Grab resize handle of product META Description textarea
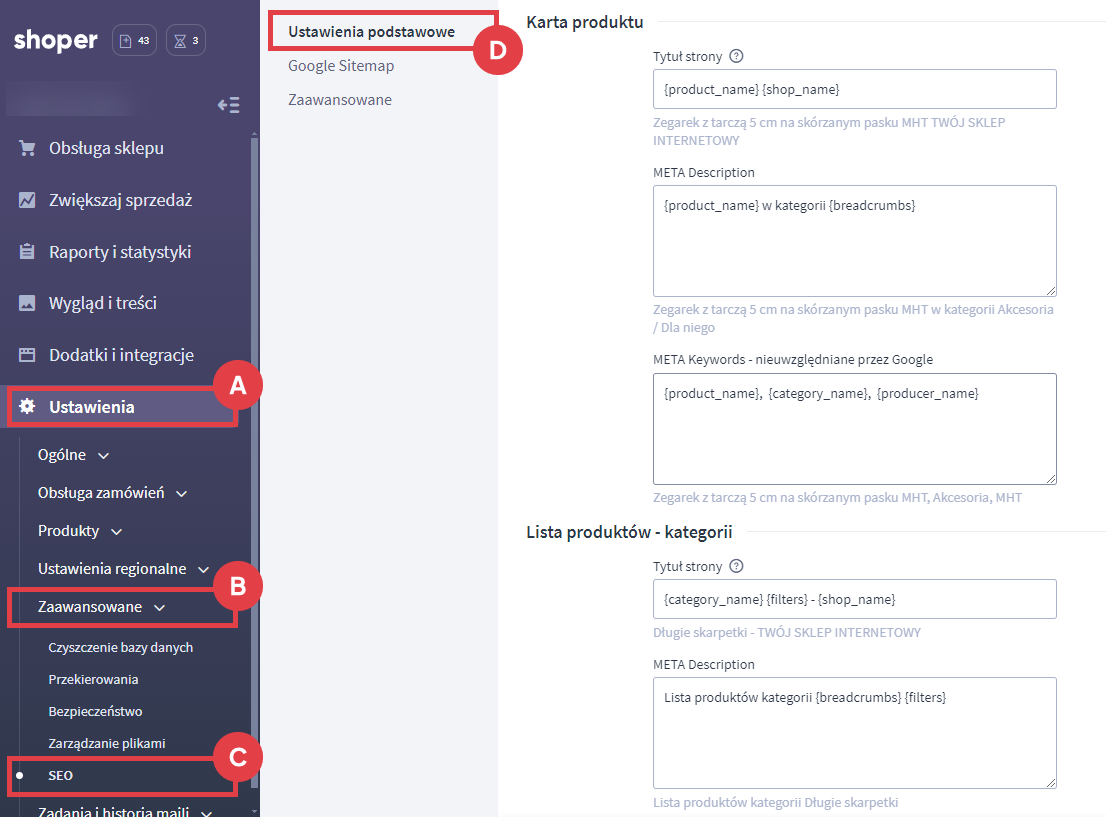This screenshot has height=817, width=1106. [x=1050, y=291]
